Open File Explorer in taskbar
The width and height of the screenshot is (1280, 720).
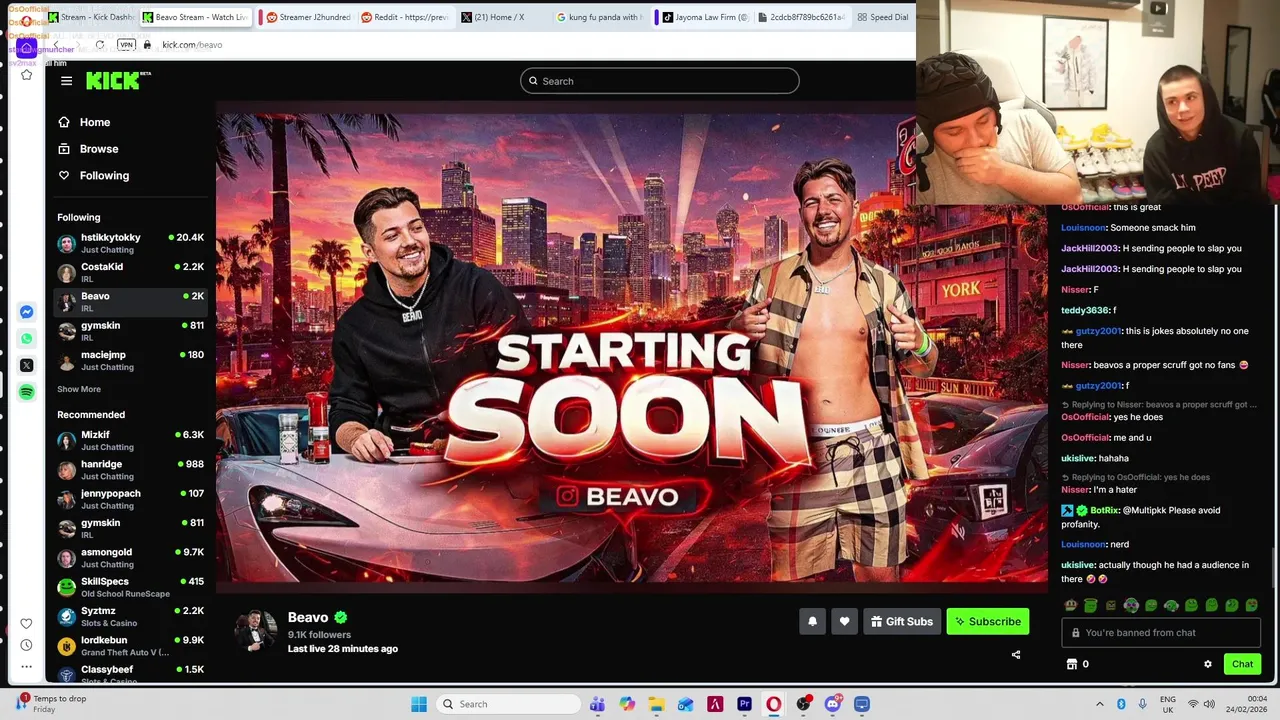tap(656, 704)
